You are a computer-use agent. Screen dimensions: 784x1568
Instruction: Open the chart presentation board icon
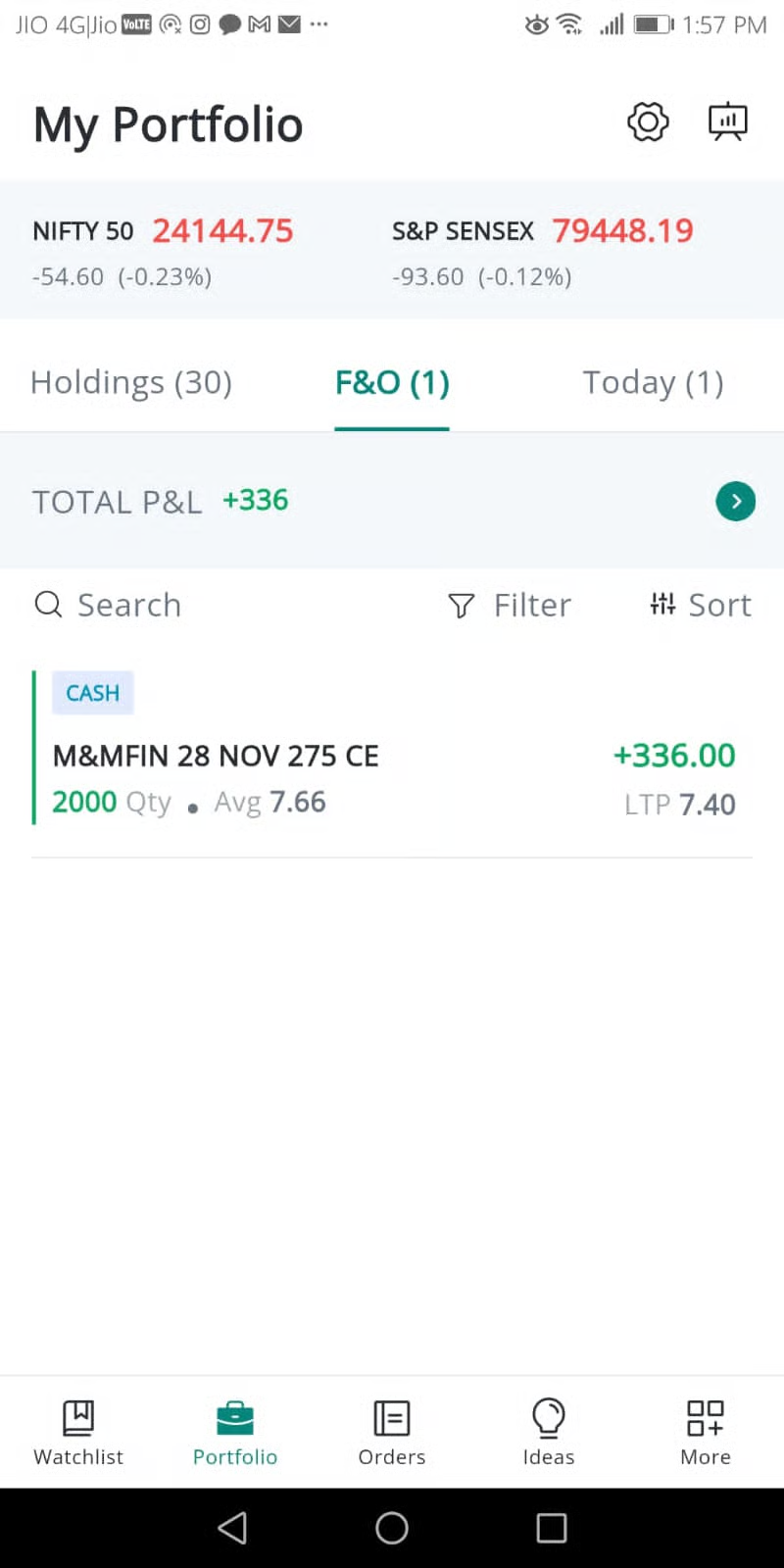(727, 122)
